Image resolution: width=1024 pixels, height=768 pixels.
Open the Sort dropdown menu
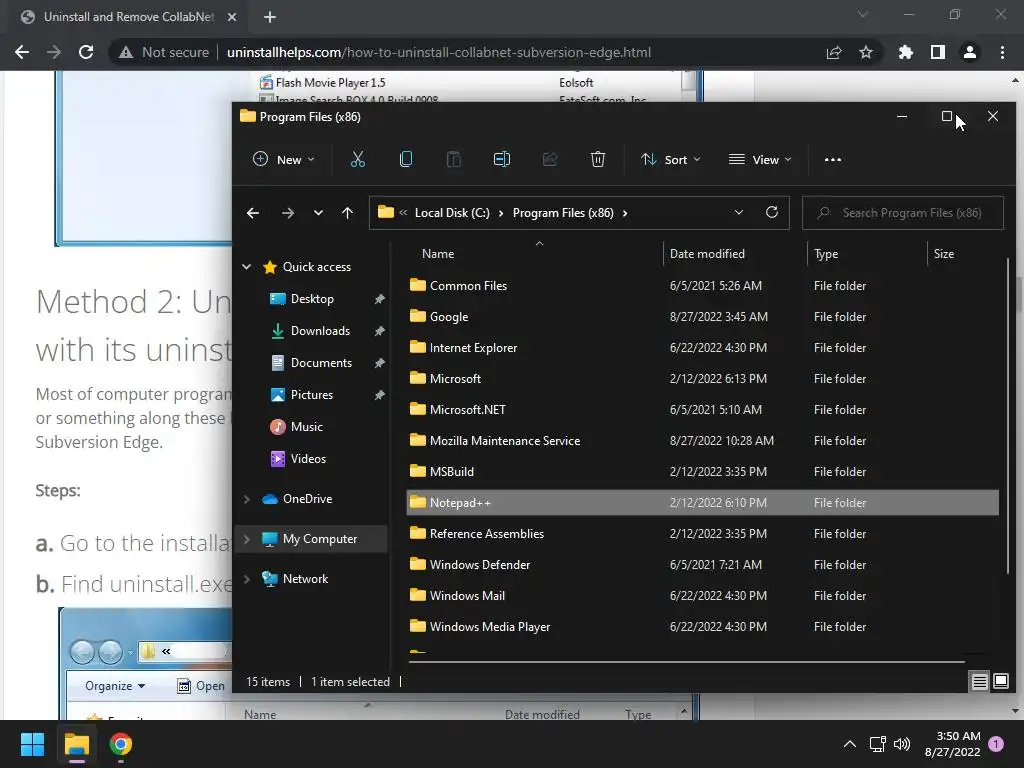(x=671, y=159)
